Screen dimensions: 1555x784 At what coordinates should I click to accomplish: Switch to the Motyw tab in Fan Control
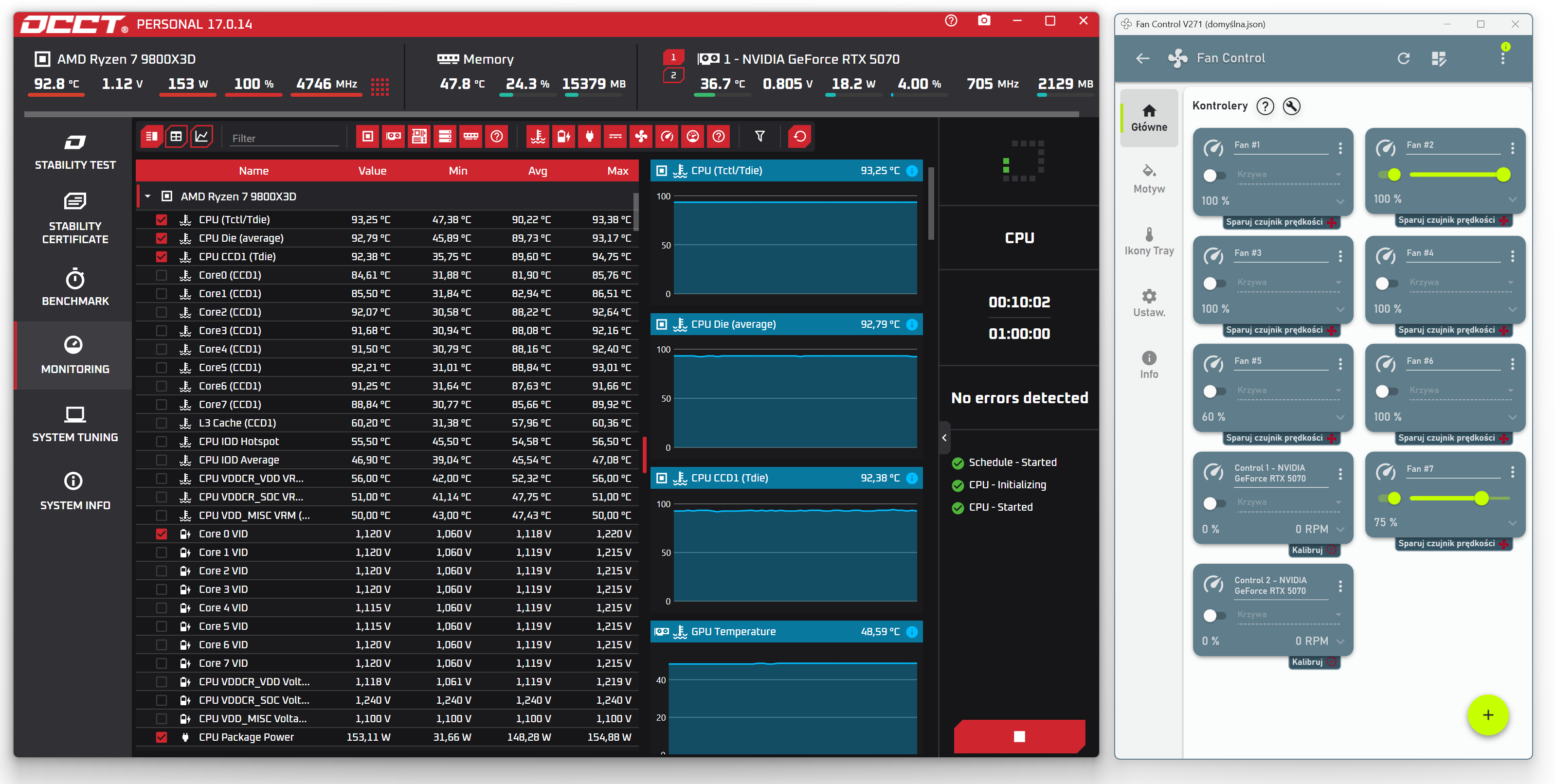click(x=1149, y=179)
